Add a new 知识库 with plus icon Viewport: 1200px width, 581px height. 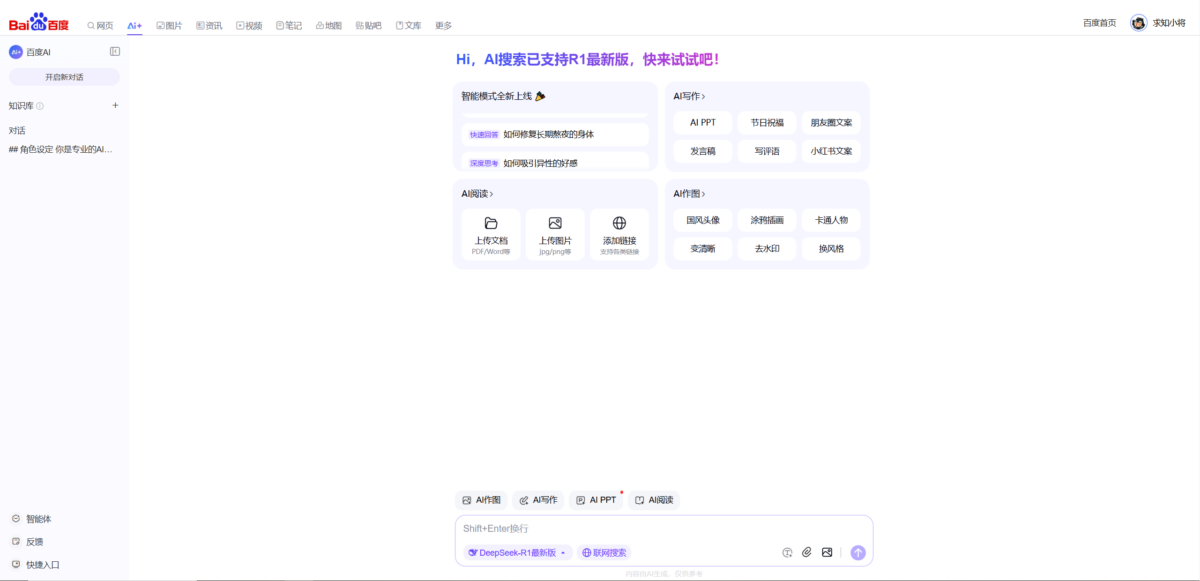[115, 105]
